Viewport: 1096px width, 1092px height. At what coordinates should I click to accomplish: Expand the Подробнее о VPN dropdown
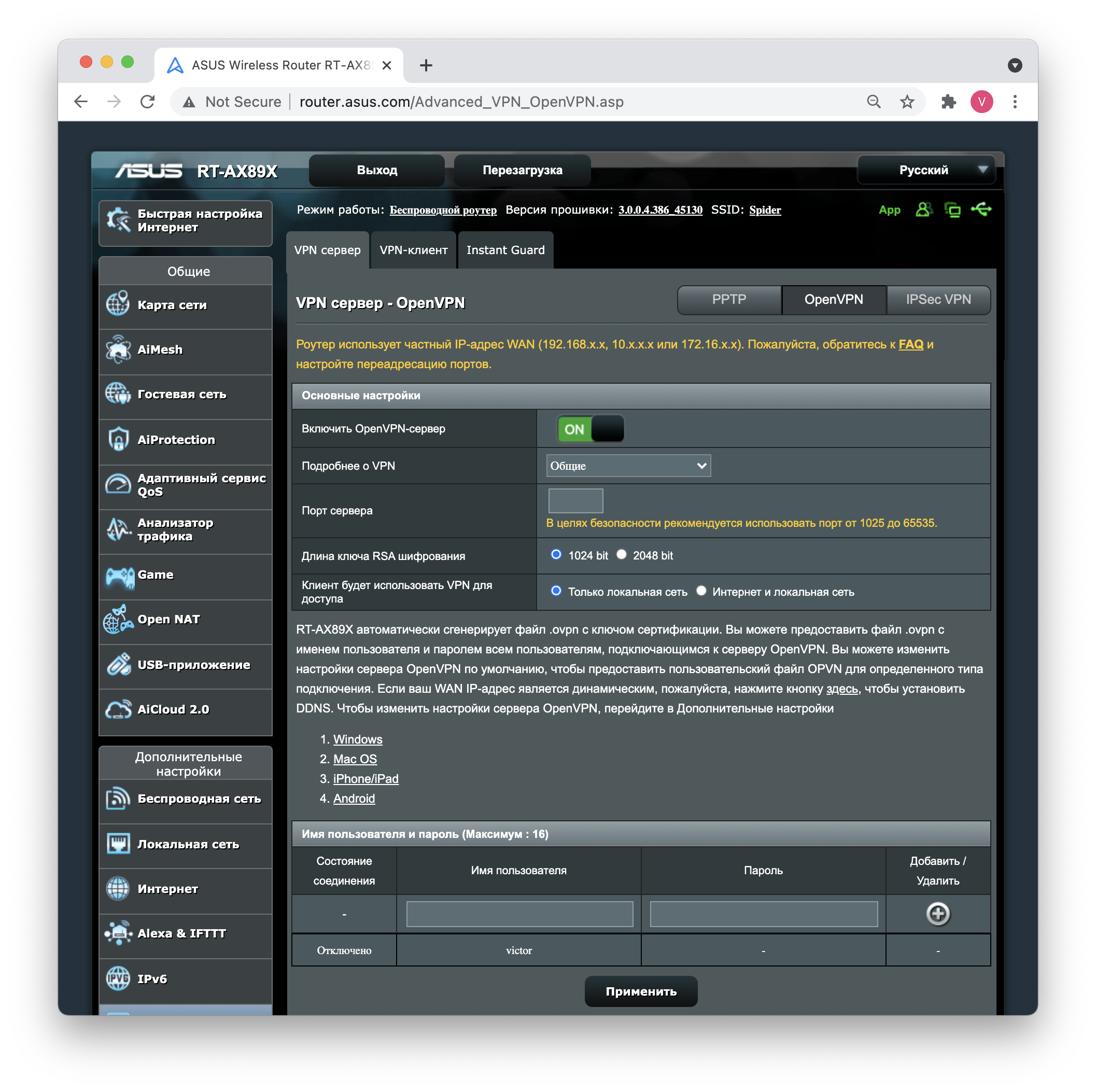[628, 466]
